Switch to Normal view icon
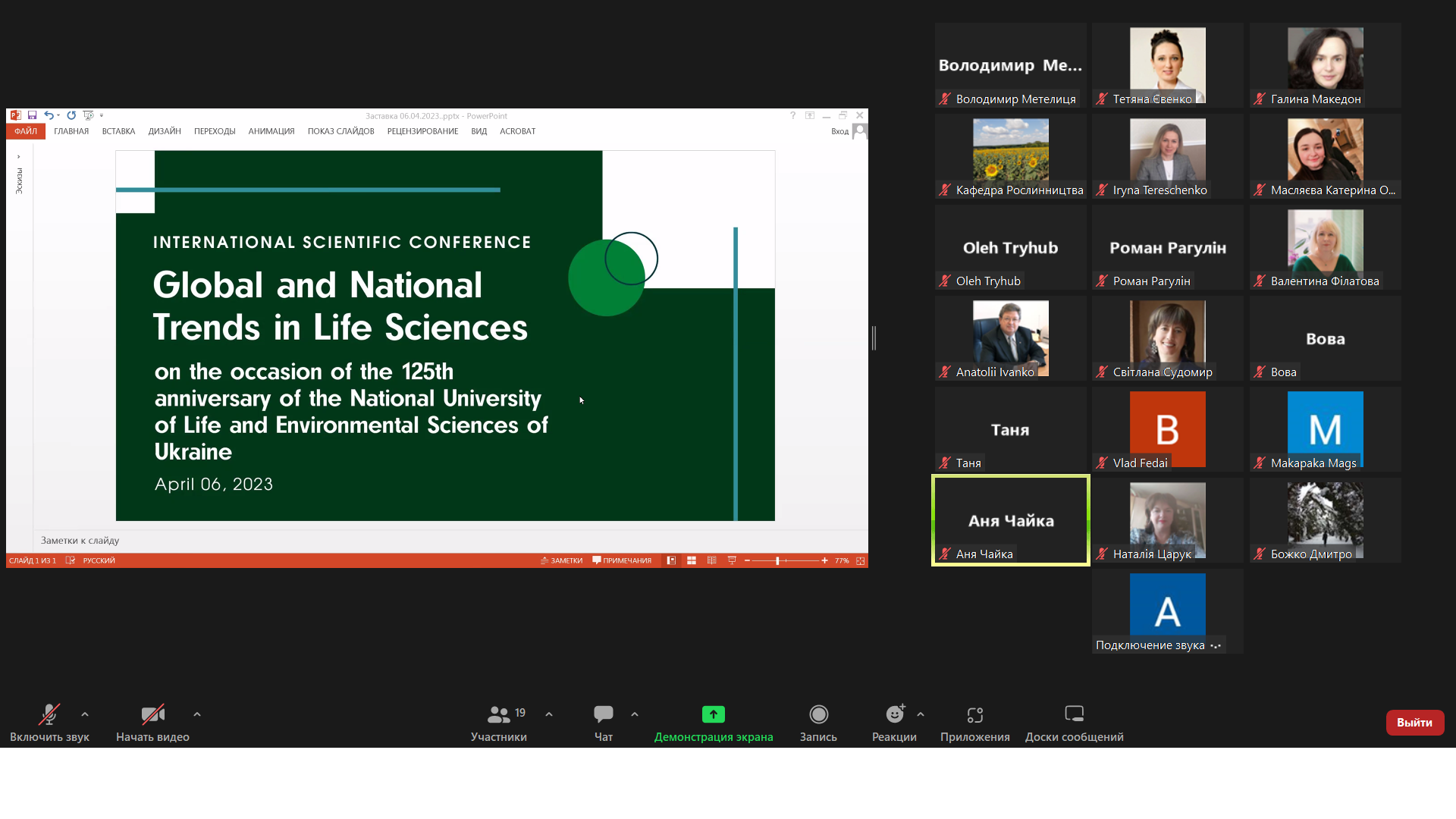 click(x=671, y=560)
